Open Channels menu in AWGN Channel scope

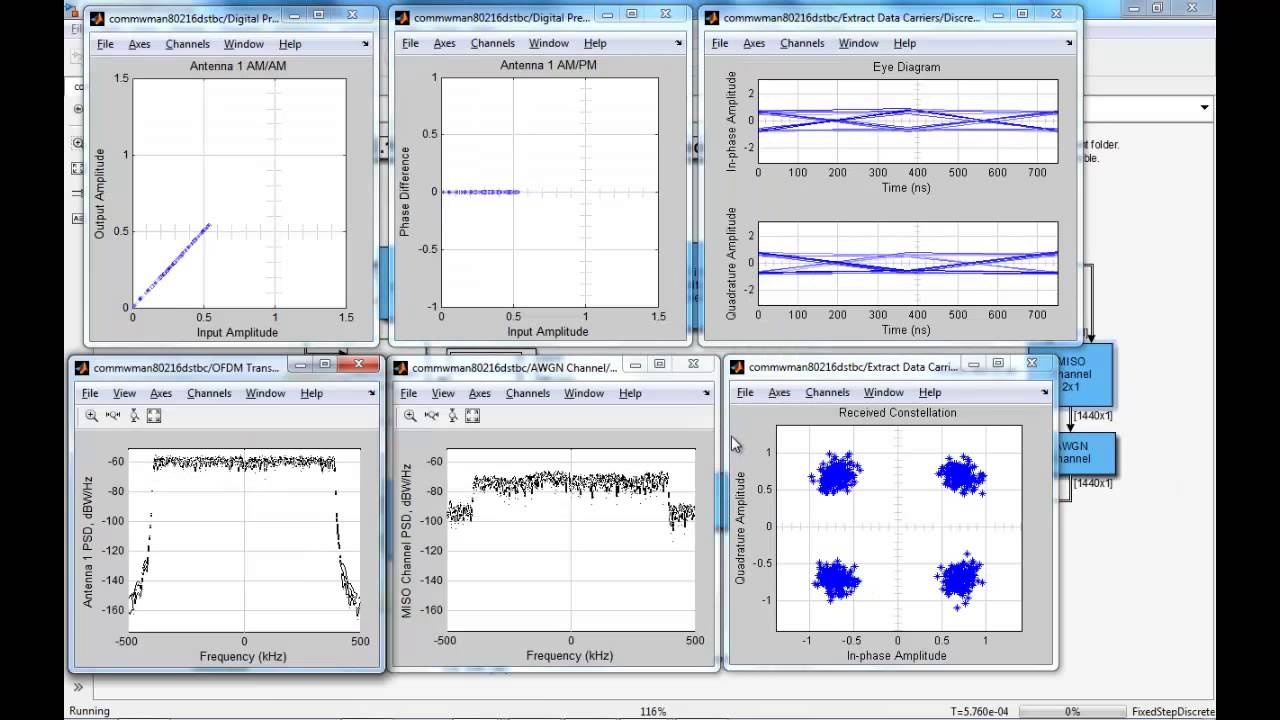(528, 393)
